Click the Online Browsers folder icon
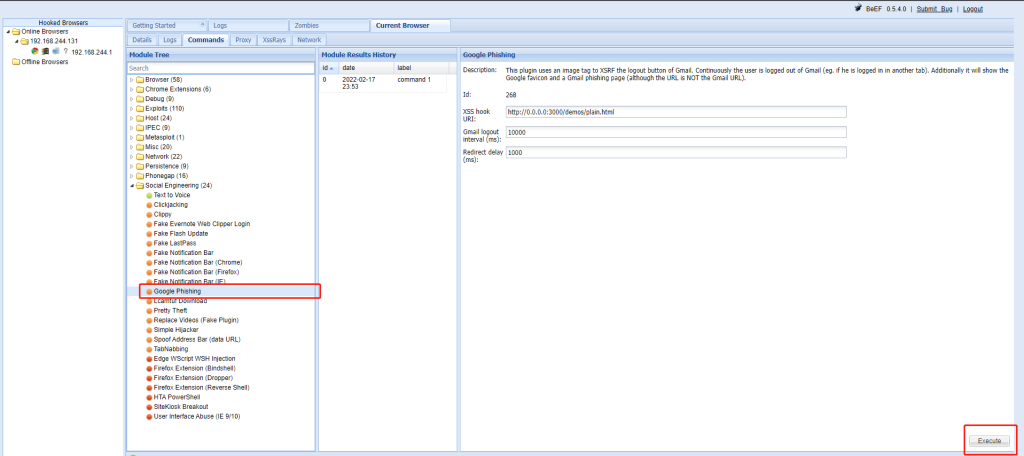The height and width of the screenshot is (456, 1024). [16, 31]
